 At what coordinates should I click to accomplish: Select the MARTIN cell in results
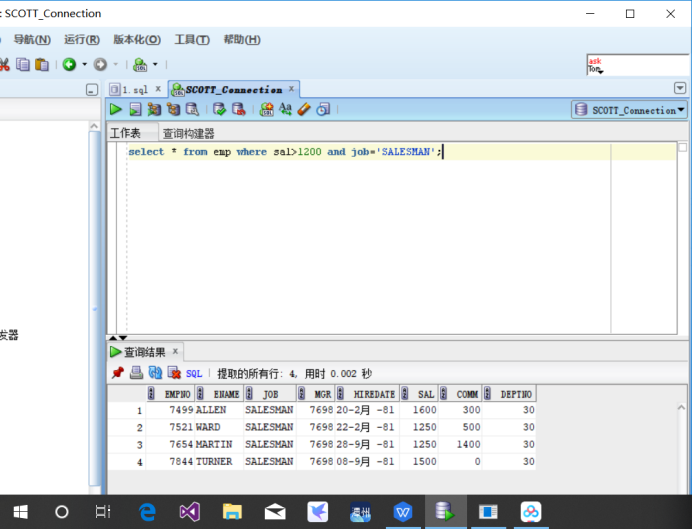coord(219,444)
